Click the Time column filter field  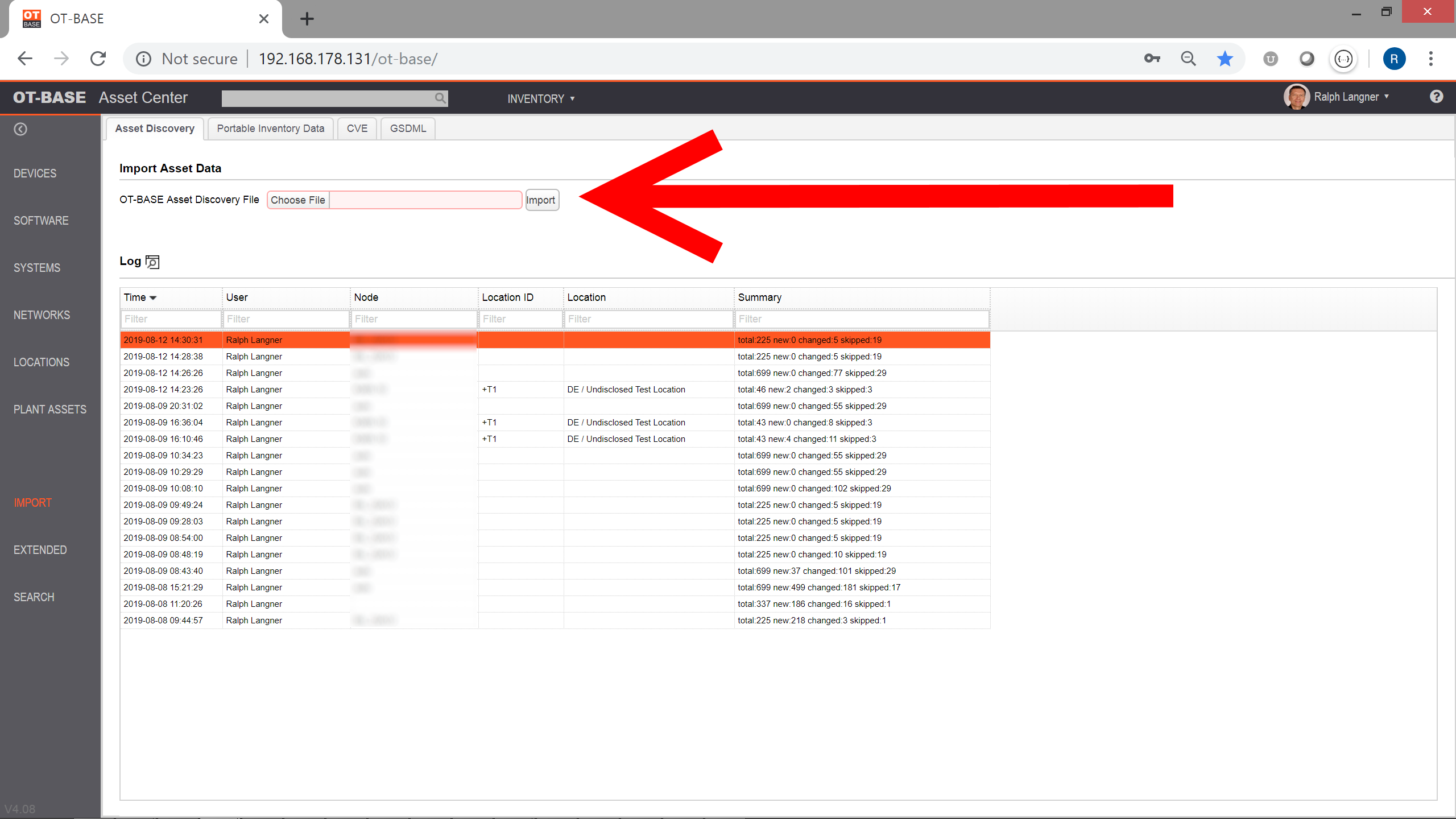tap(171, 319)
